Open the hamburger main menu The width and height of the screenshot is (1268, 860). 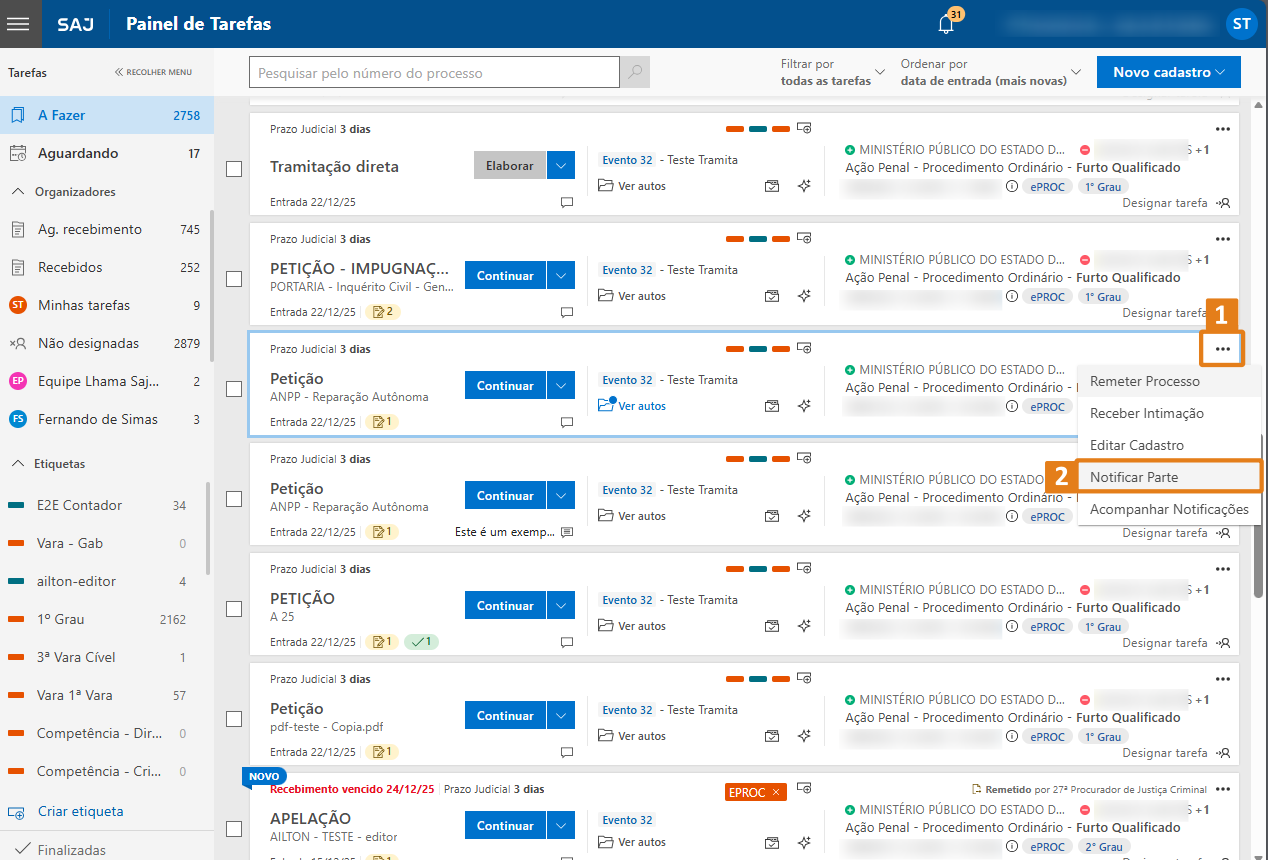(x=20, y=24)
